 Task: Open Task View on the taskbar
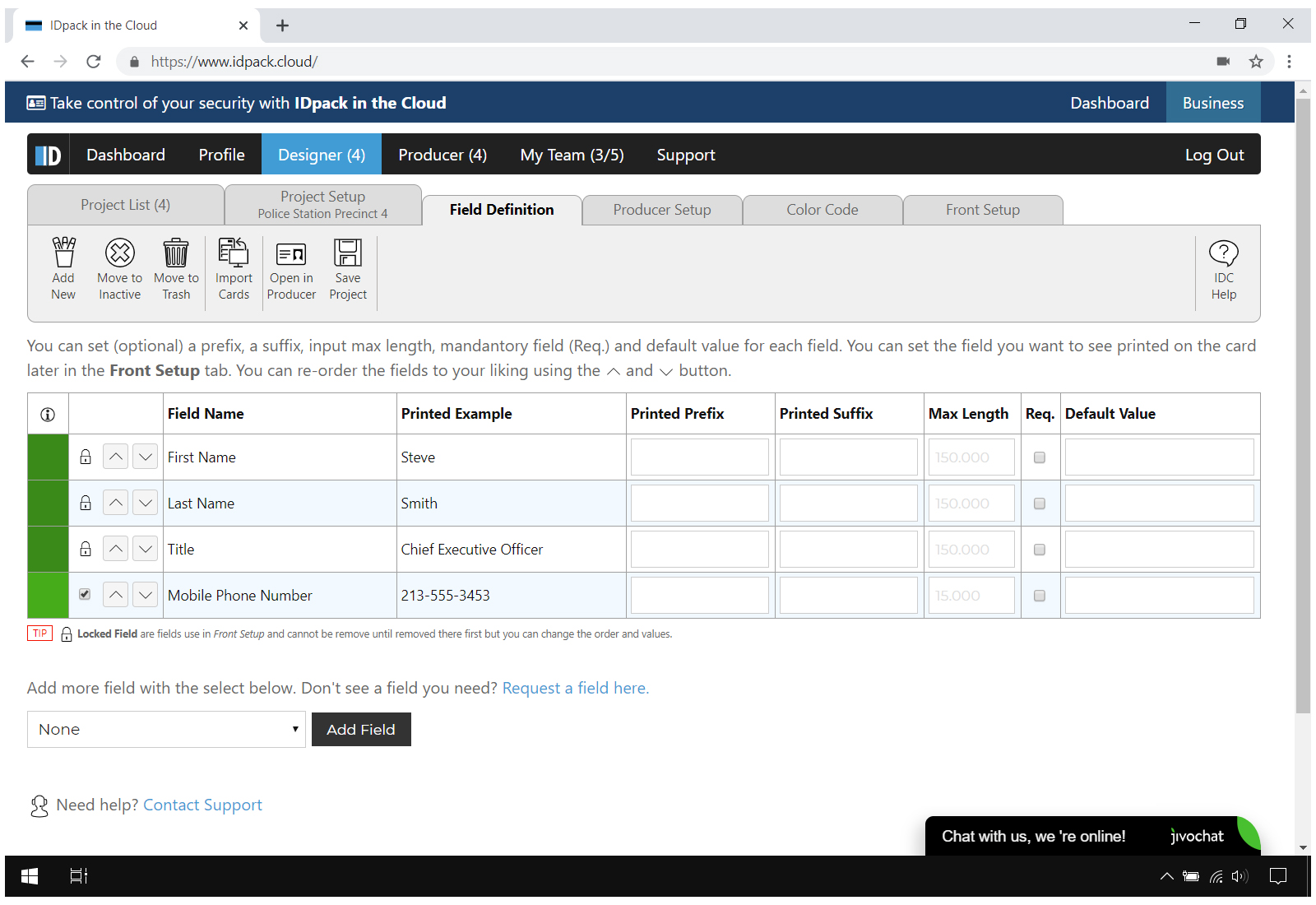(x=78, y=876)
